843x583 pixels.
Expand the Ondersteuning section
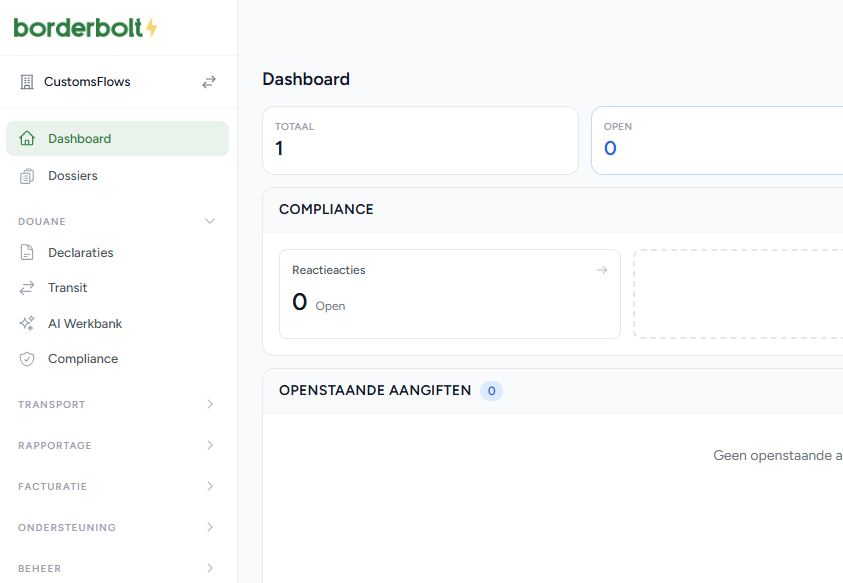pos(210,527)
